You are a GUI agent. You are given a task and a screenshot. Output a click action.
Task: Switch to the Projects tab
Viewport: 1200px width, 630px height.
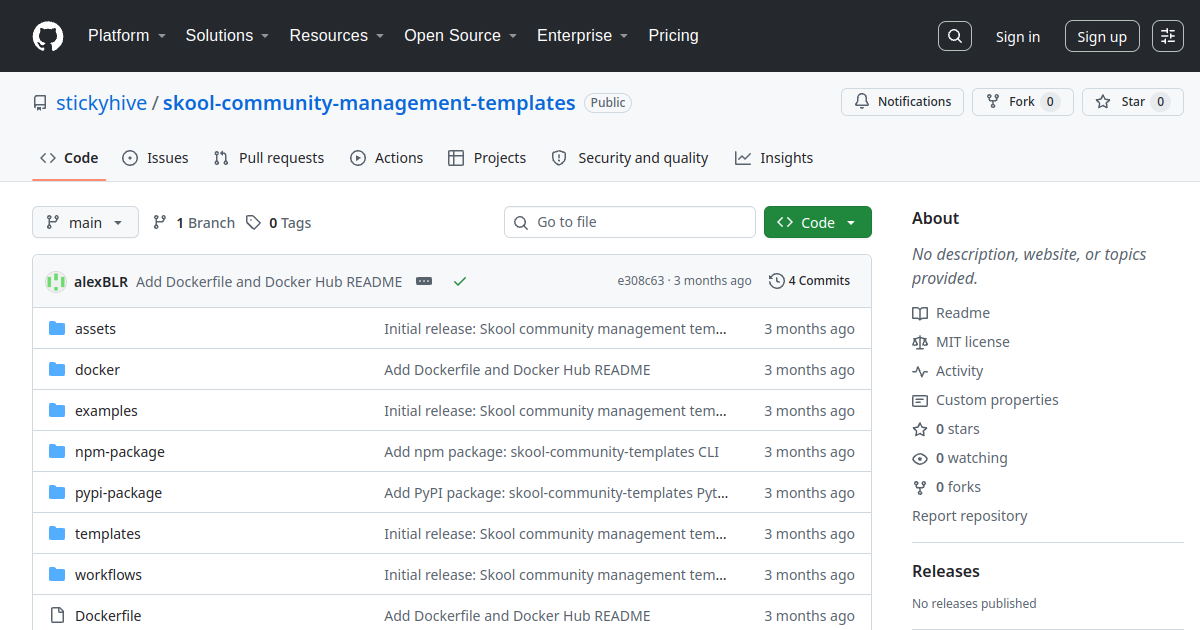(x=487, y=158)
